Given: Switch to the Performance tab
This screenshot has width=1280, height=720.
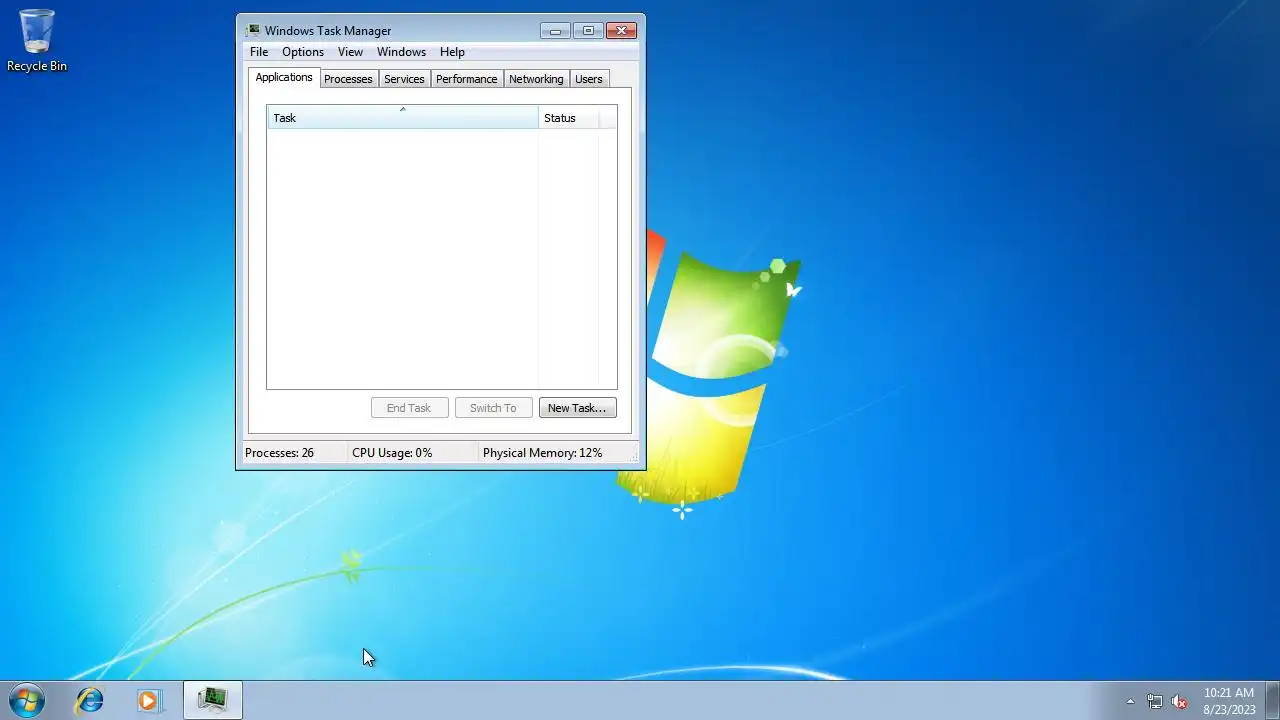Looking at the screenshot, I should click(x=466, y=79).
